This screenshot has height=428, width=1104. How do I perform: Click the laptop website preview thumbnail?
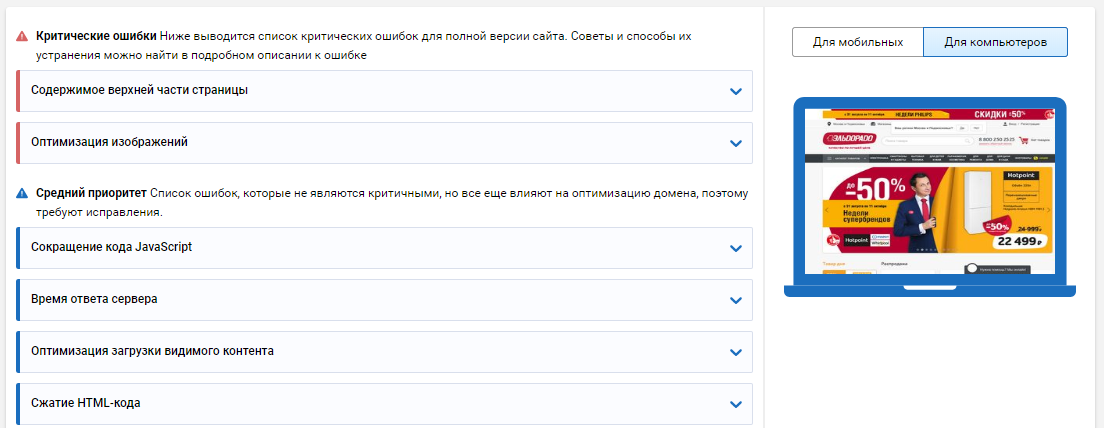point(930,197)
